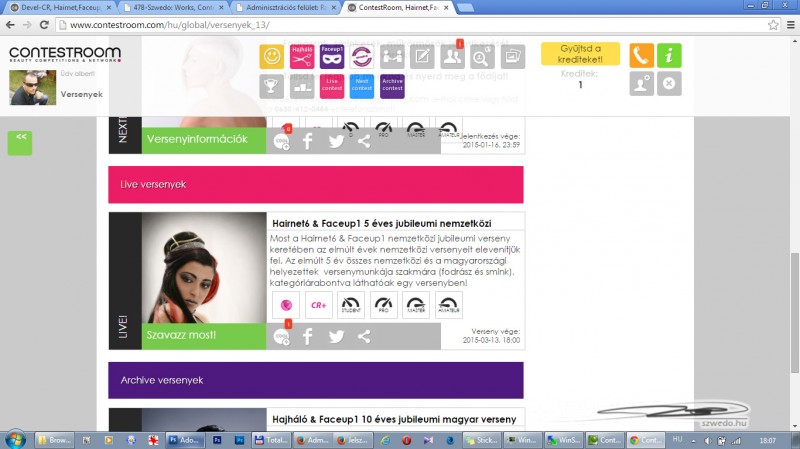This screenshot has height=449, width=800.
Task: Switch to Adminisztrációs felület browser tab
Action: pyautogui.click(x=286, y=8)
